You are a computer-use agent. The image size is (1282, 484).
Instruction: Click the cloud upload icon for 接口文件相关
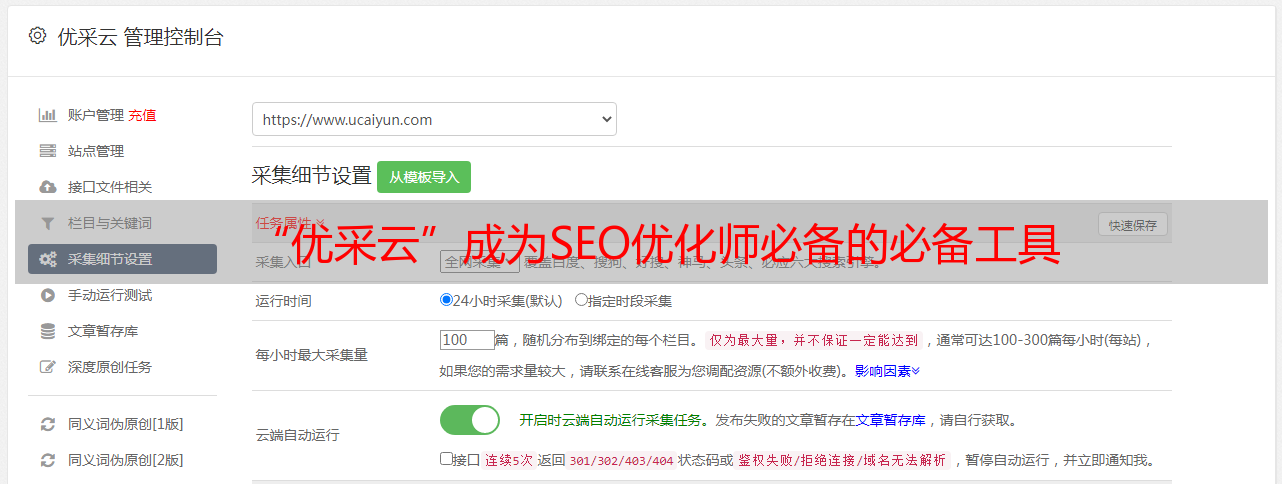click(x=47, y=187)
